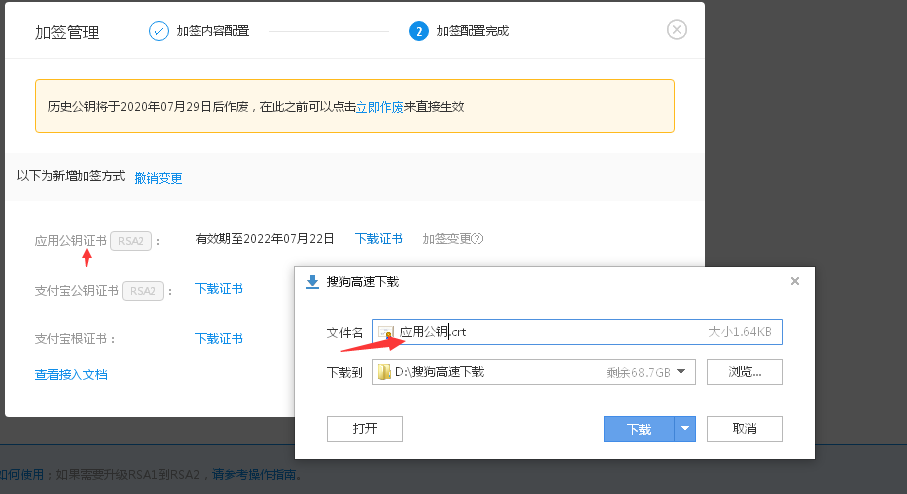Image resolution: width=907 pixels, height=494 pixels.
Task: Open the 下载到 folder path dropdown
Action: (x=681, y=372)
